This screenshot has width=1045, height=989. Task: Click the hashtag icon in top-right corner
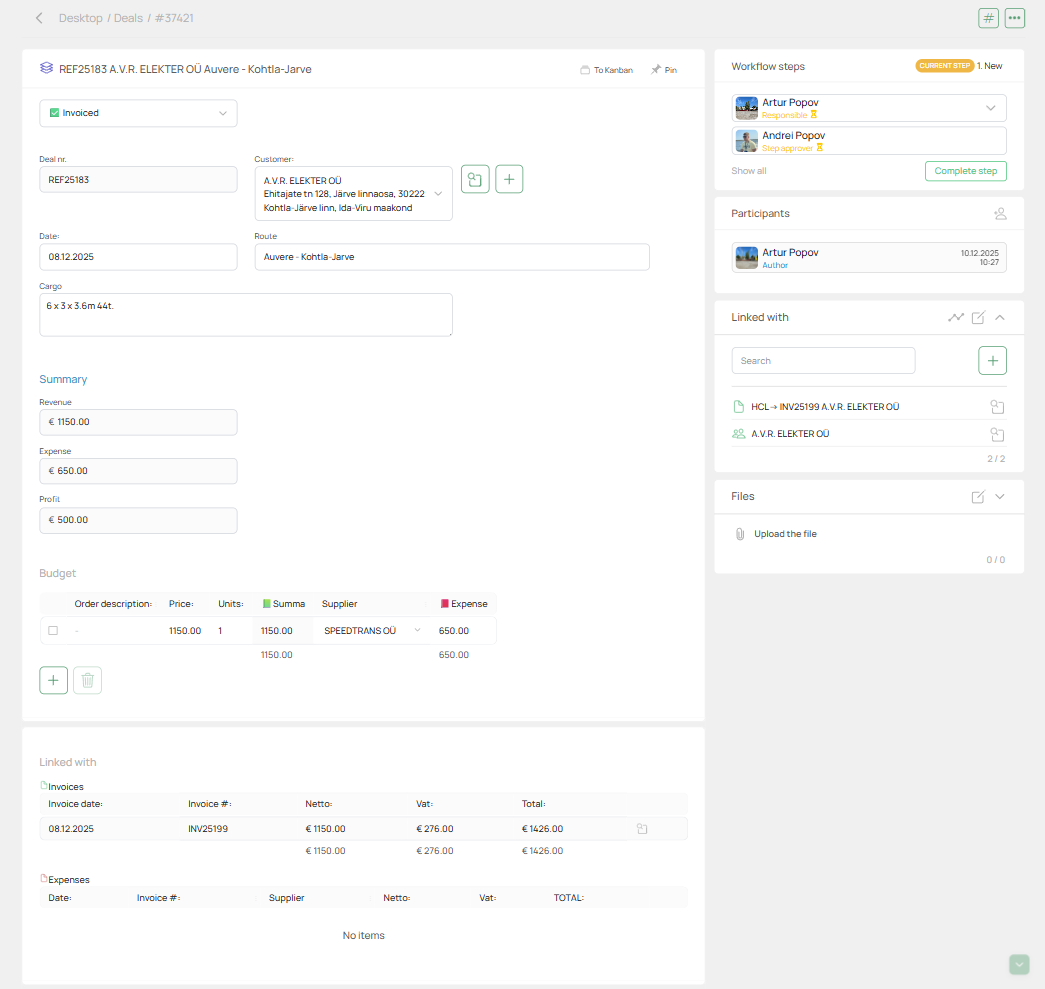coord(988,18)
